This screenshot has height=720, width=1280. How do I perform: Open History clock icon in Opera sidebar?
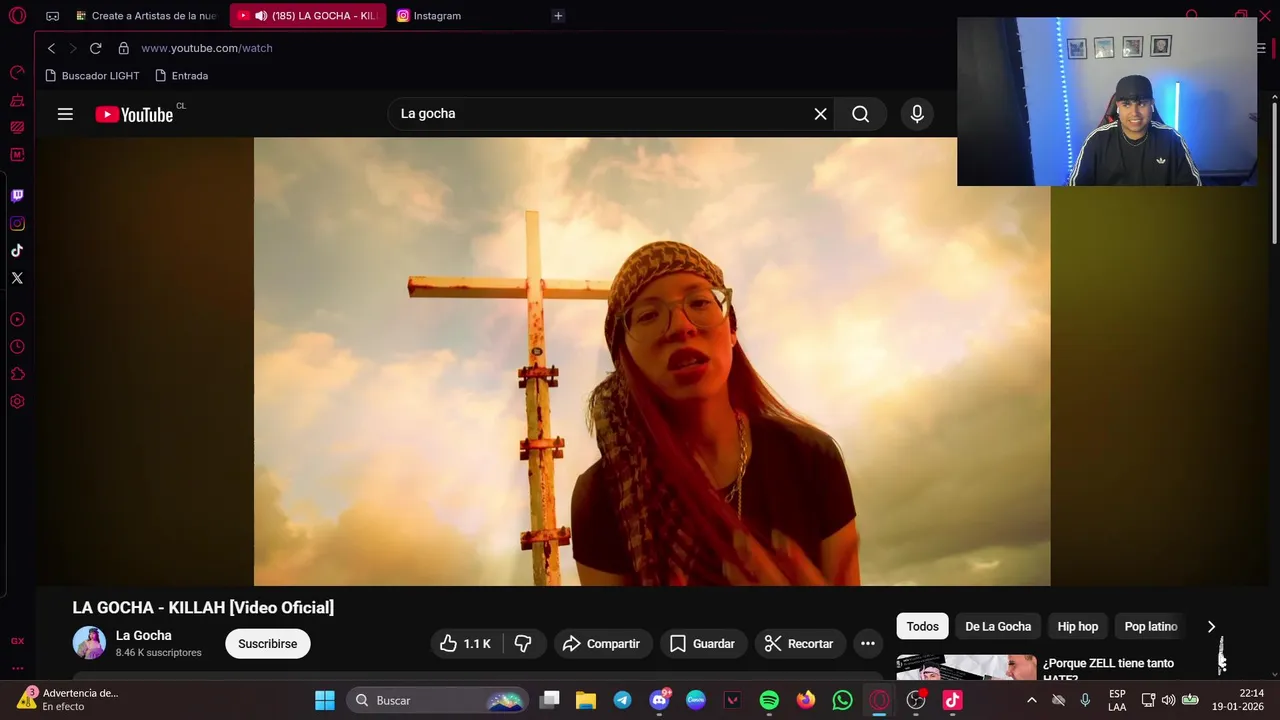(17, 347)
